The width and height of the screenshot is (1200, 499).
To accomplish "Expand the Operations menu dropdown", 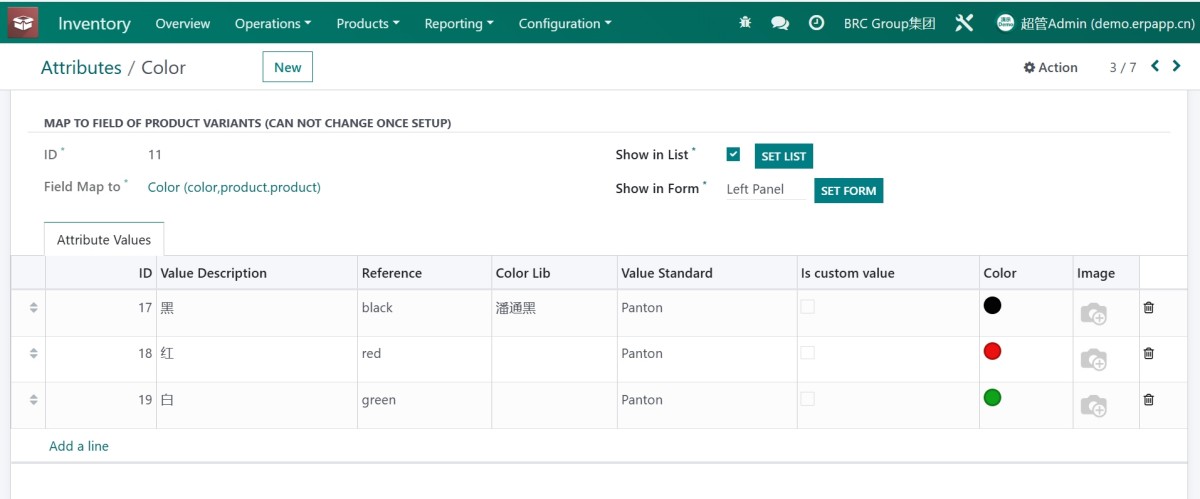I will click(x=272, y=23).
